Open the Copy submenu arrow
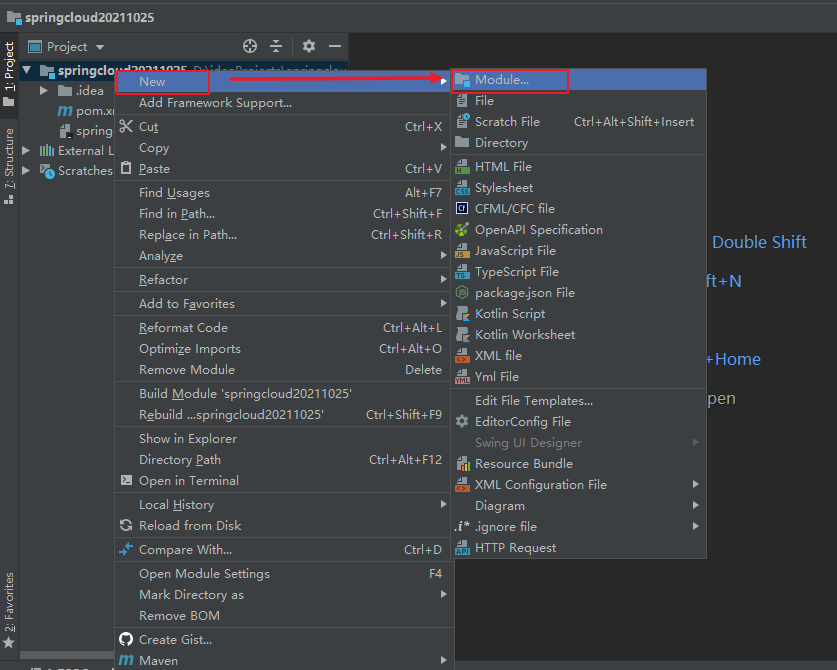 [x=444, y=147]
